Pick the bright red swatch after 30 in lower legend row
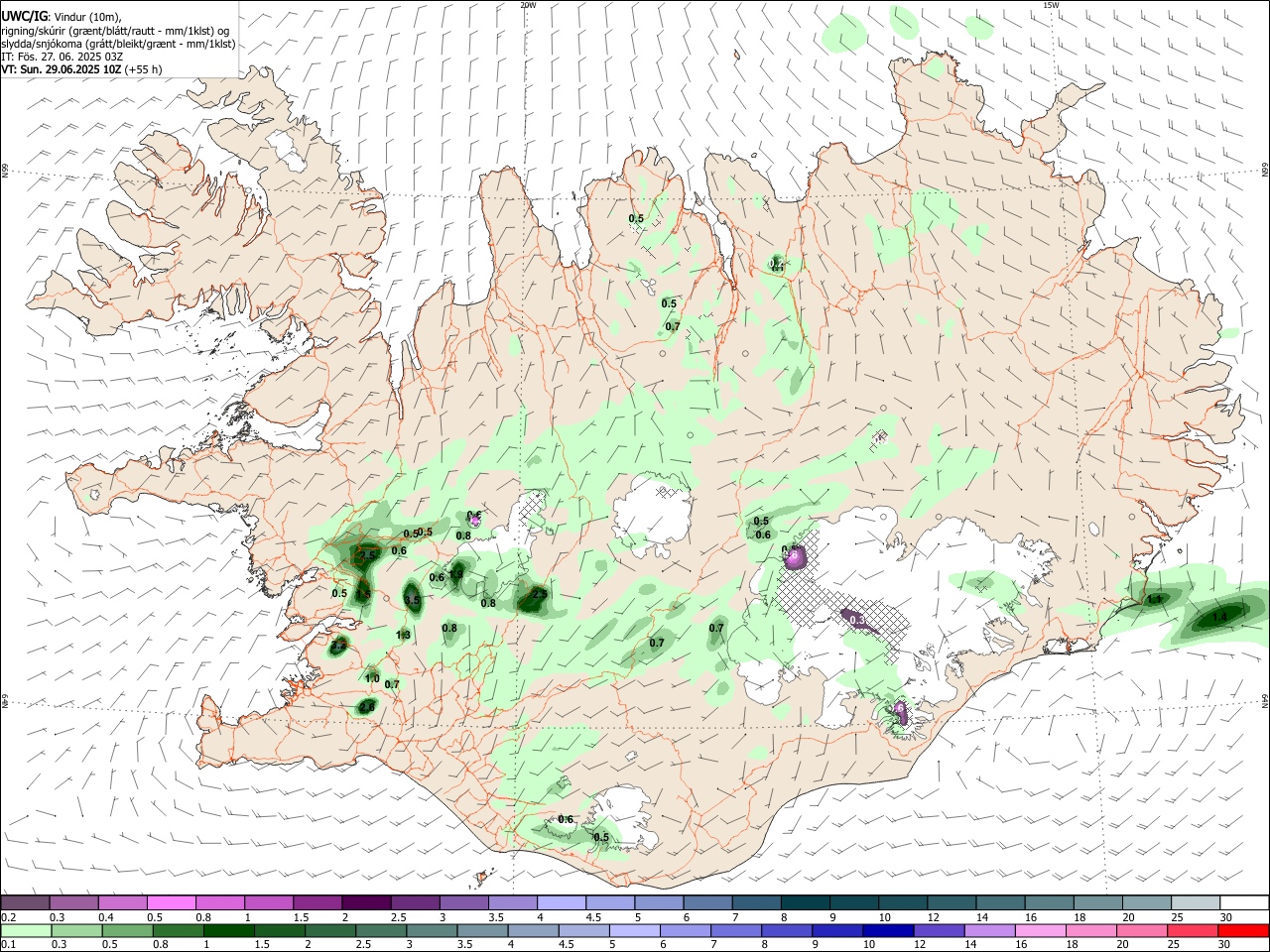This screenshot has width=1270, height=952. (1243, 931)
